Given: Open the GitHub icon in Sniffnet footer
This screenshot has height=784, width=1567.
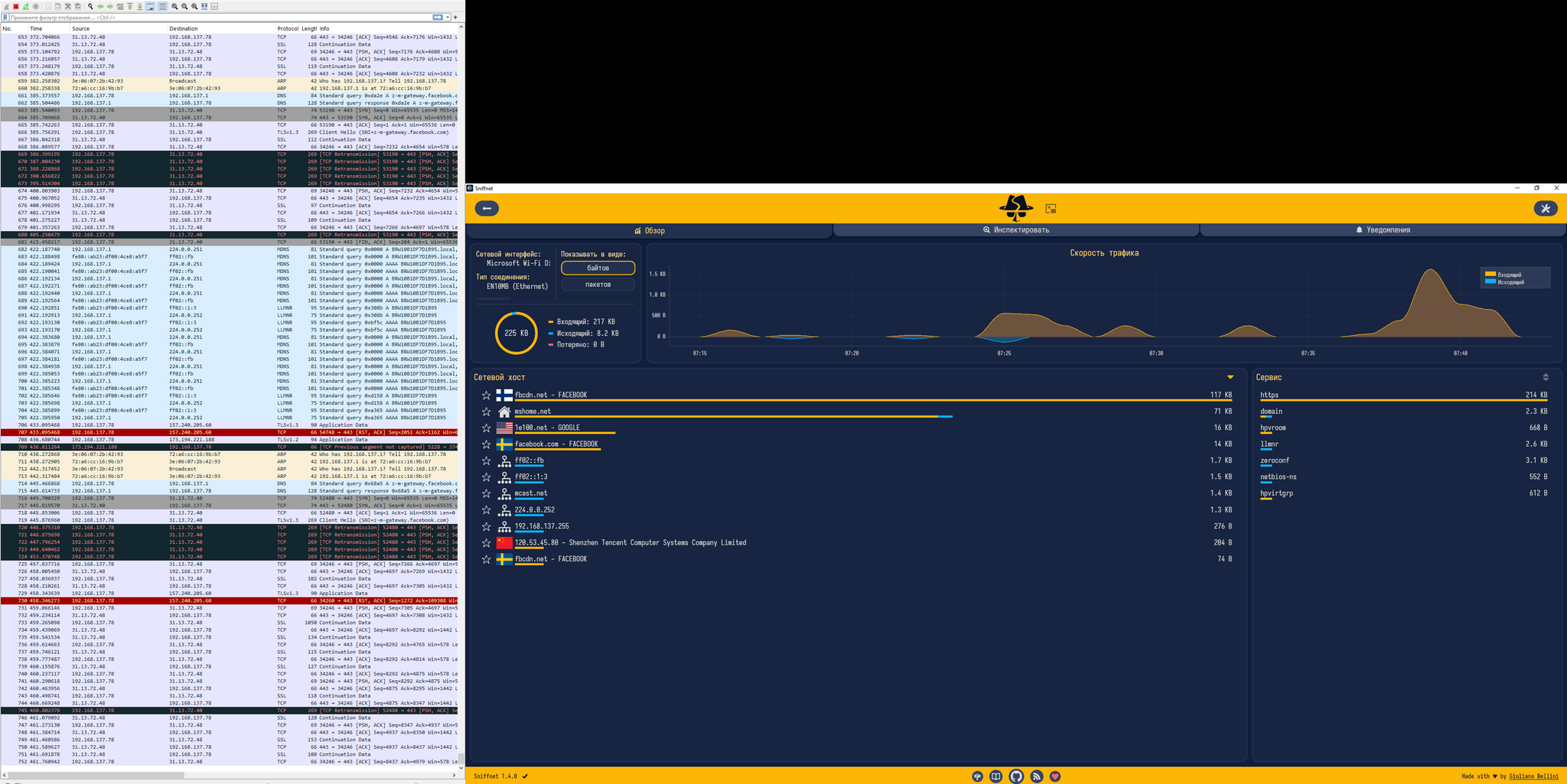Looking at the screenshot, I should 1016,776.
